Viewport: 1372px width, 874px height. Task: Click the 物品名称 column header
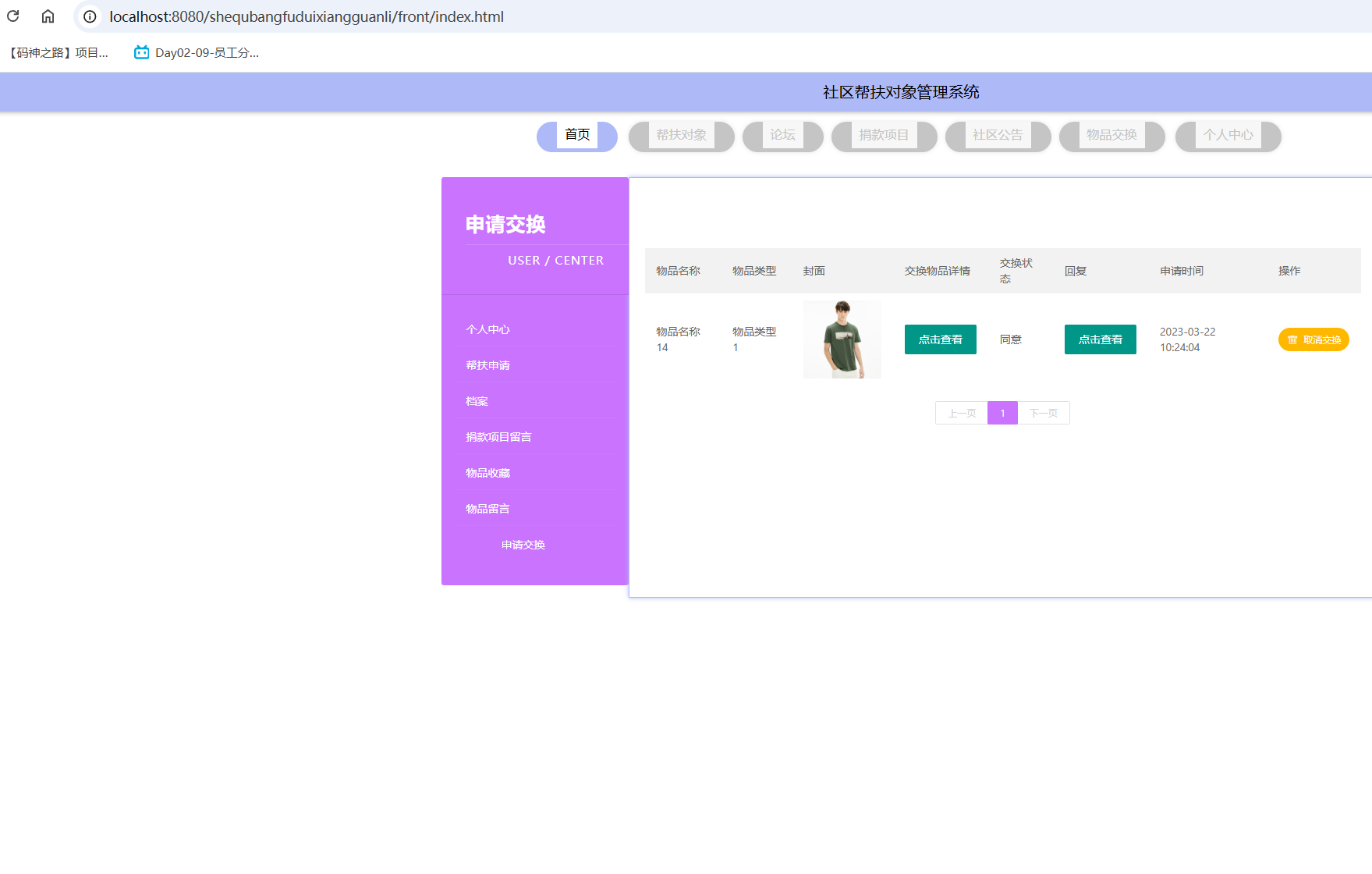[x=678, y=271]
